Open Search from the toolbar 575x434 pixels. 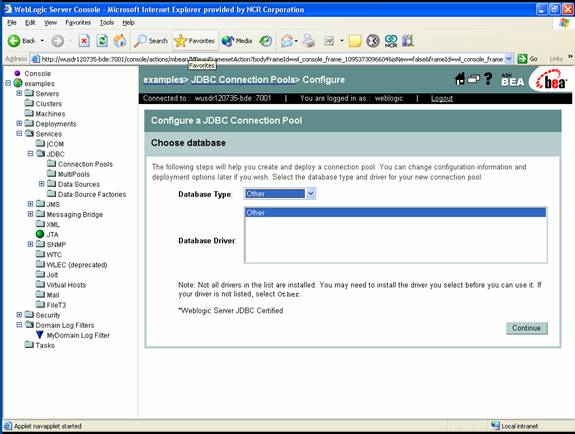(x=150, y=41)
